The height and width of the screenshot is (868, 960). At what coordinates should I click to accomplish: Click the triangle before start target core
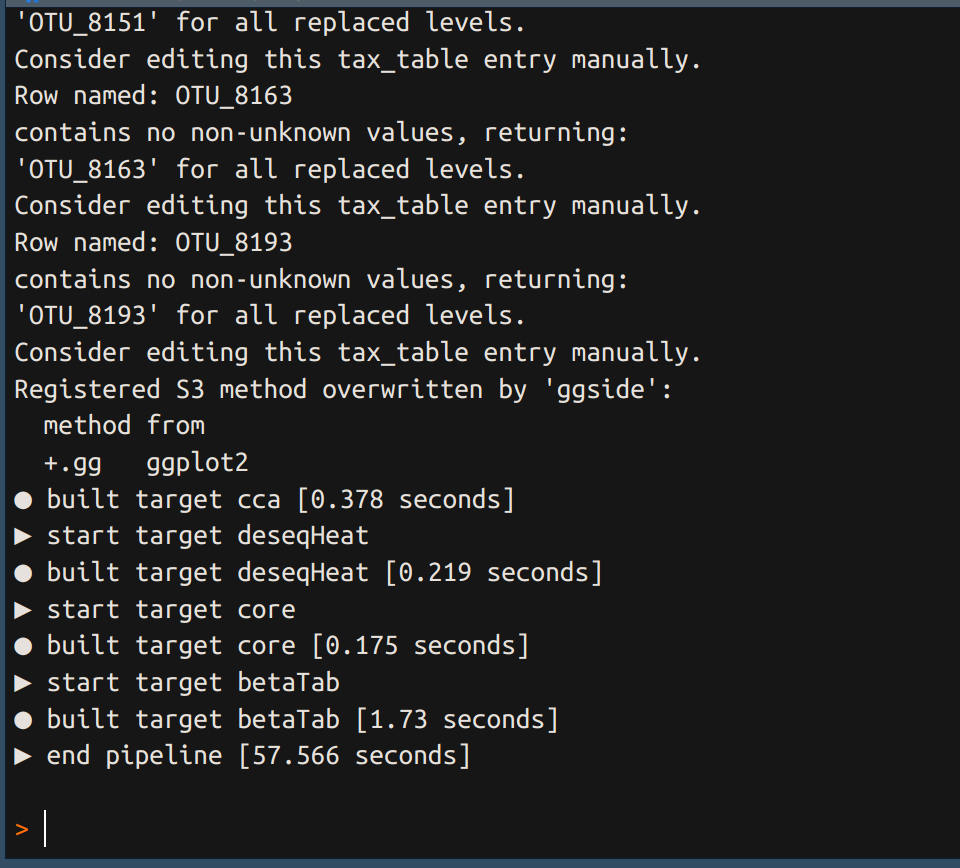[23, 609]
